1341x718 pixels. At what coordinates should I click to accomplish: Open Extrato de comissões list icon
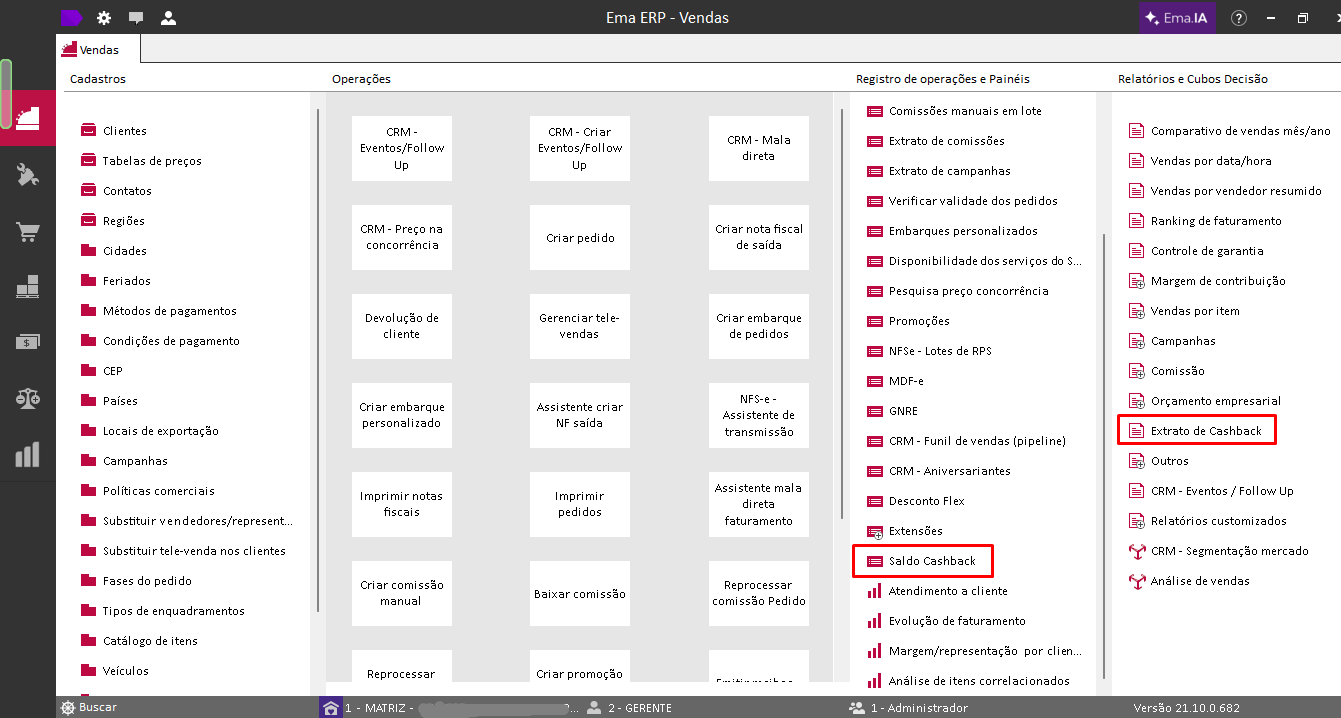click(x=875, y=141)
